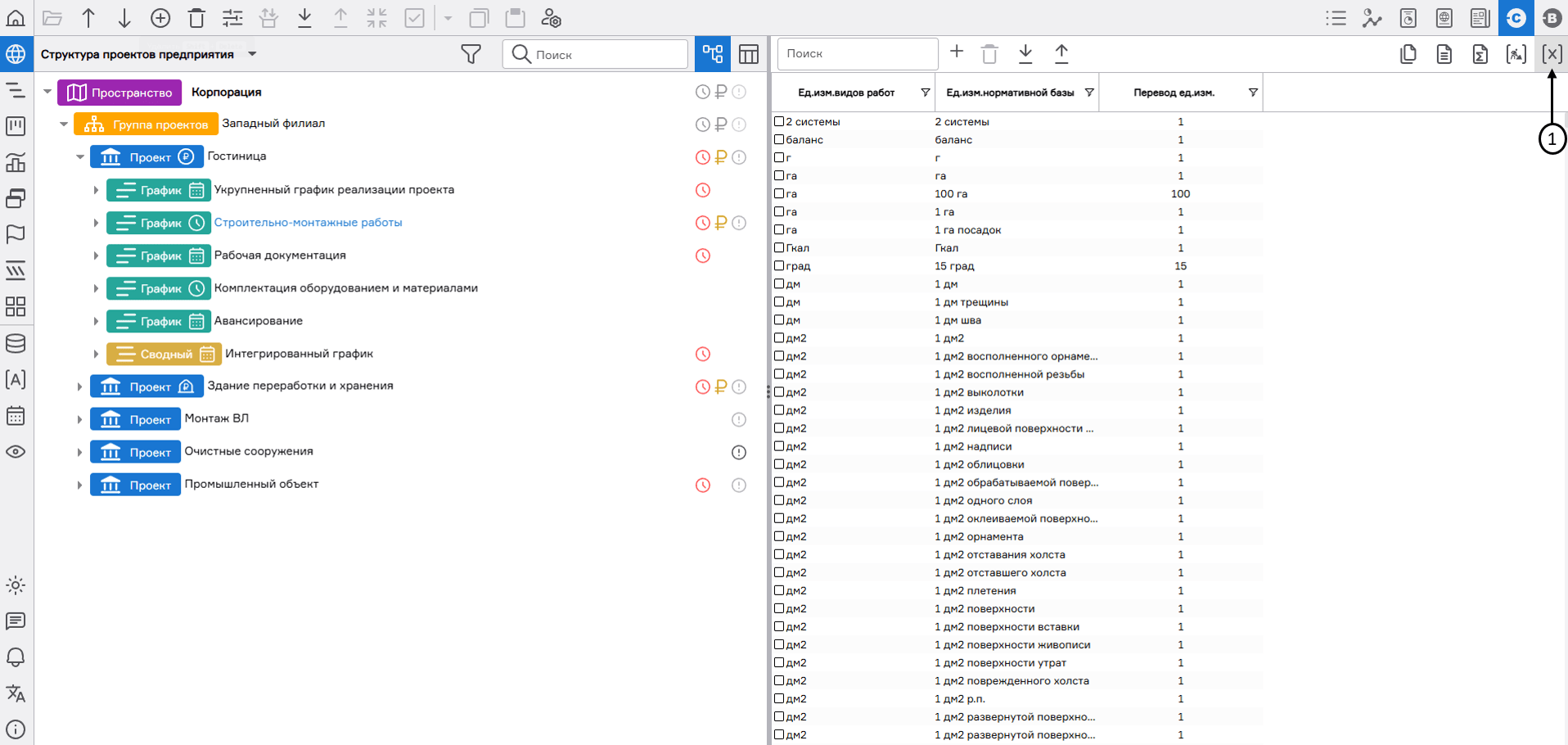Screen dimensions: 1568x745
Task: Tick the checkbox next to 'Гкал'
Action: (x=779, y=247)
